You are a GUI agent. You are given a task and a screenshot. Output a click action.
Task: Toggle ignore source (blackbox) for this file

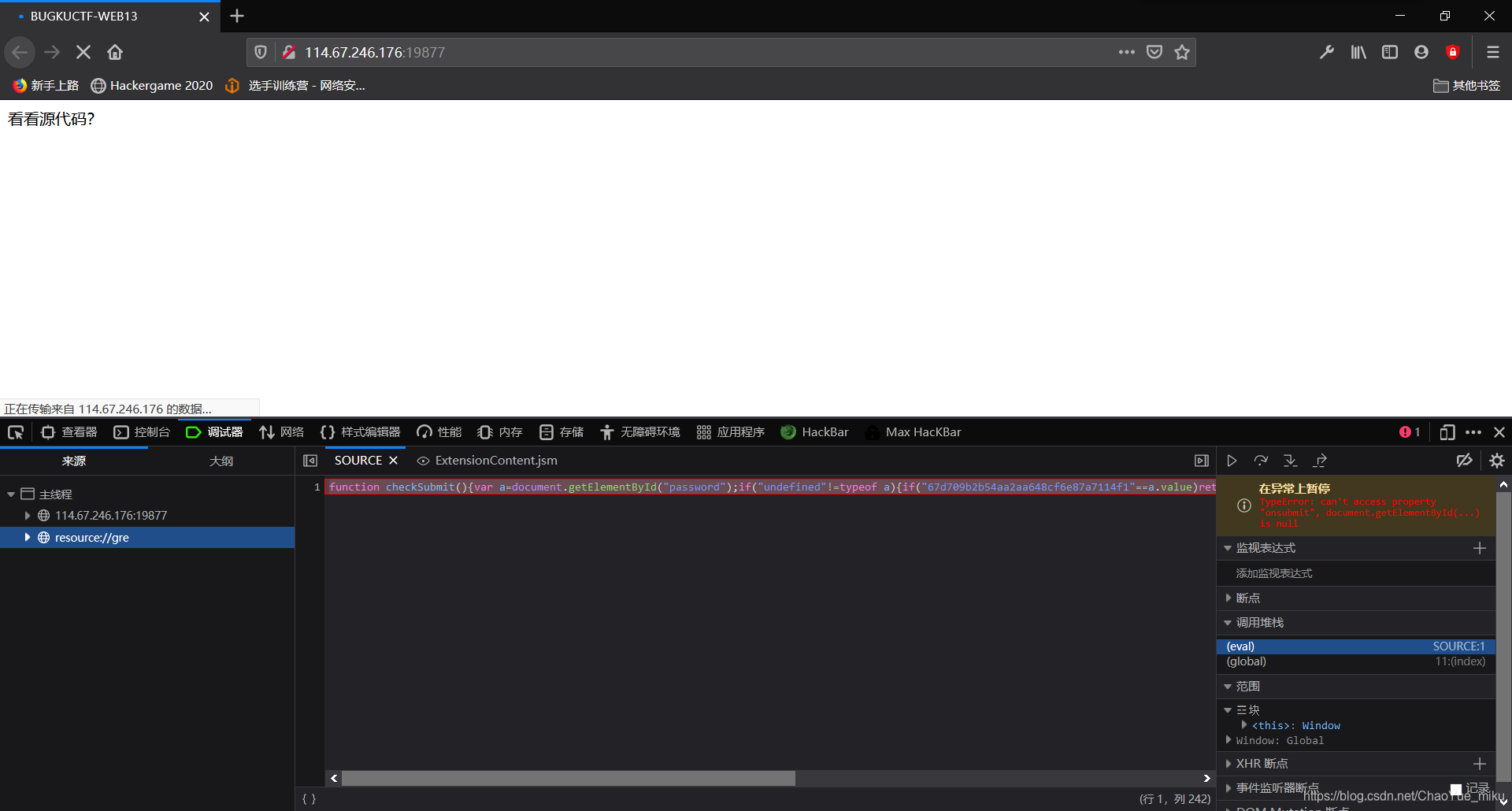click(x=1464, y=461)
